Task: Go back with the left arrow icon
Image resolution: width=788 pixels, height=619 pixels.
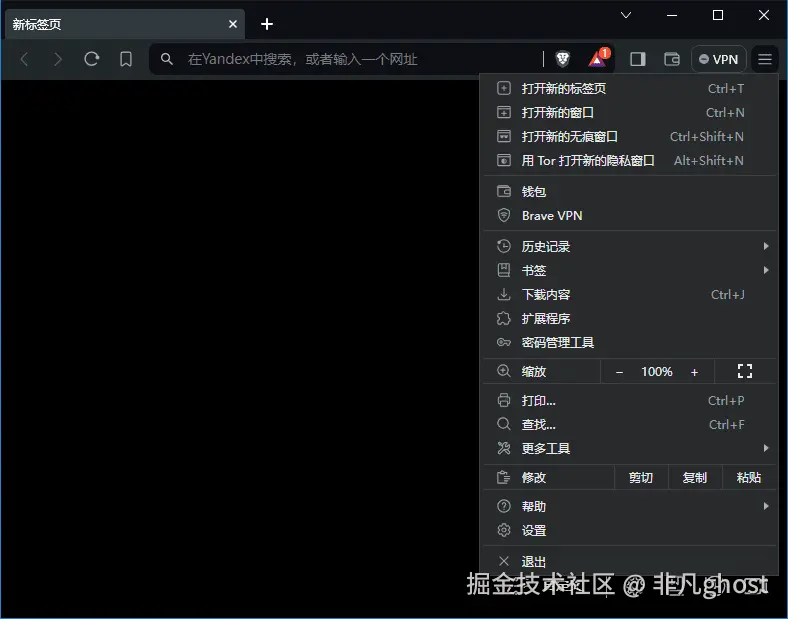Action: (x=24, y=59)
